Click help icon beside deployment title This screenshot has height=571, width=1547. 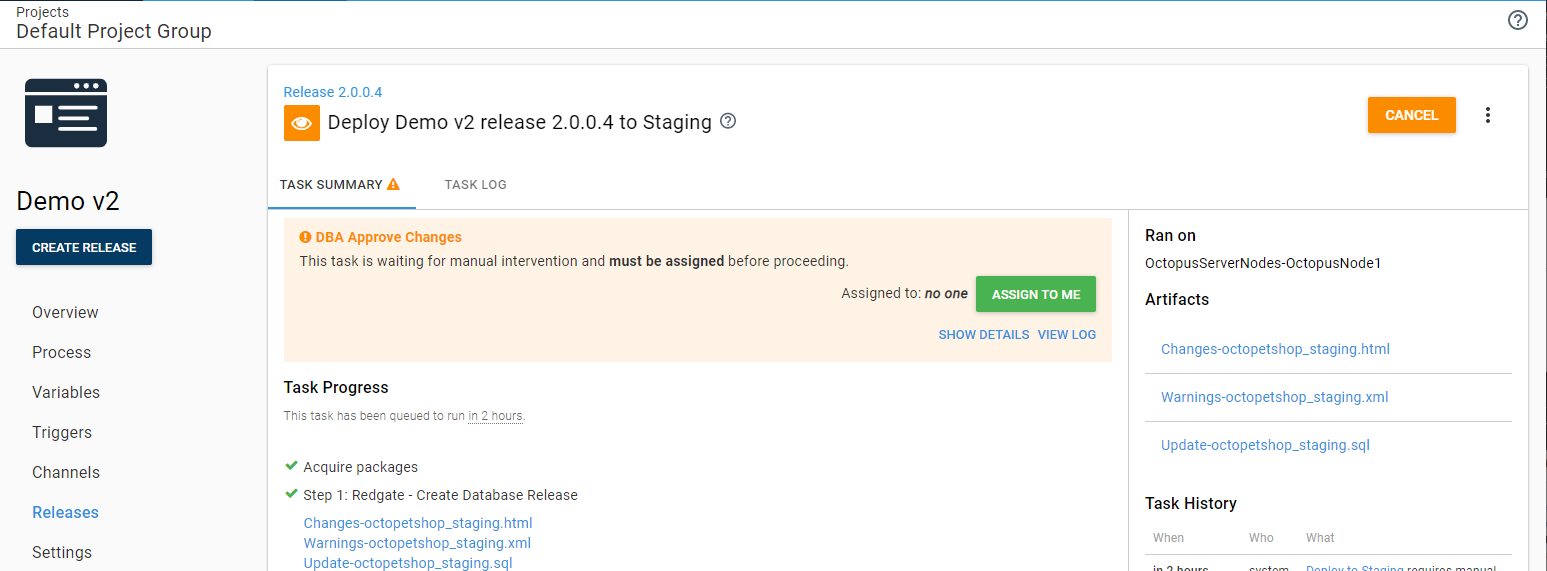click(x=728, y=122)
